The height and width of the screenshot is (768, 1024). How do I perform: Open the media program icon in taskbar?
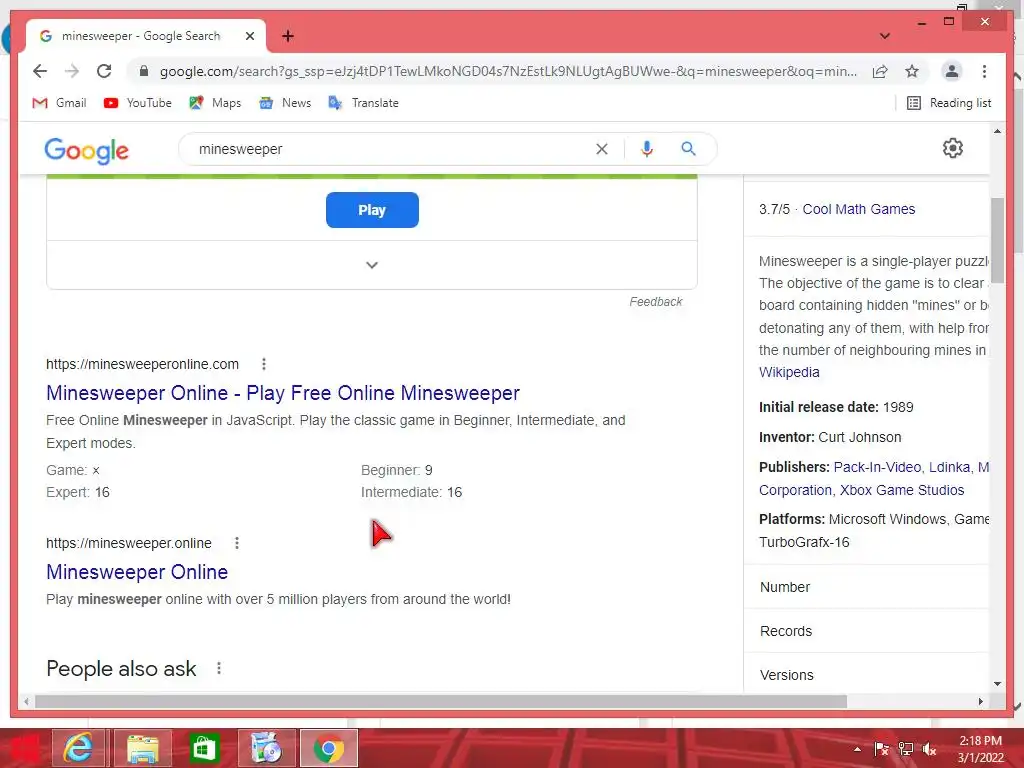(x=266, y=748)
